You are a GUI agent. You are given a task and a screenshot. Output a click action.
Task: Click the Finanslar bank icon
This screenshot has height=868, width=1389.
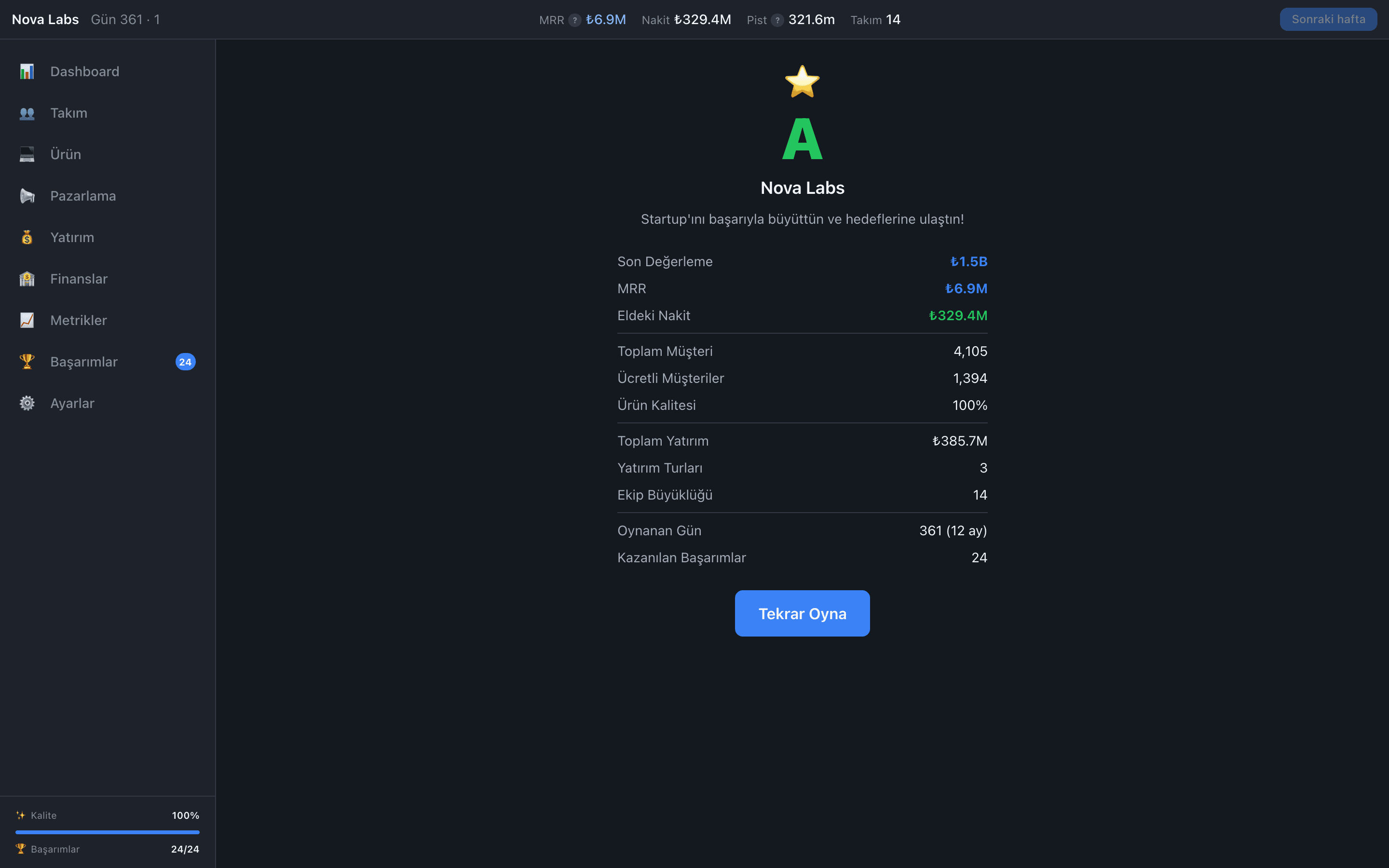pyautogui.click(x=27, y=279)
